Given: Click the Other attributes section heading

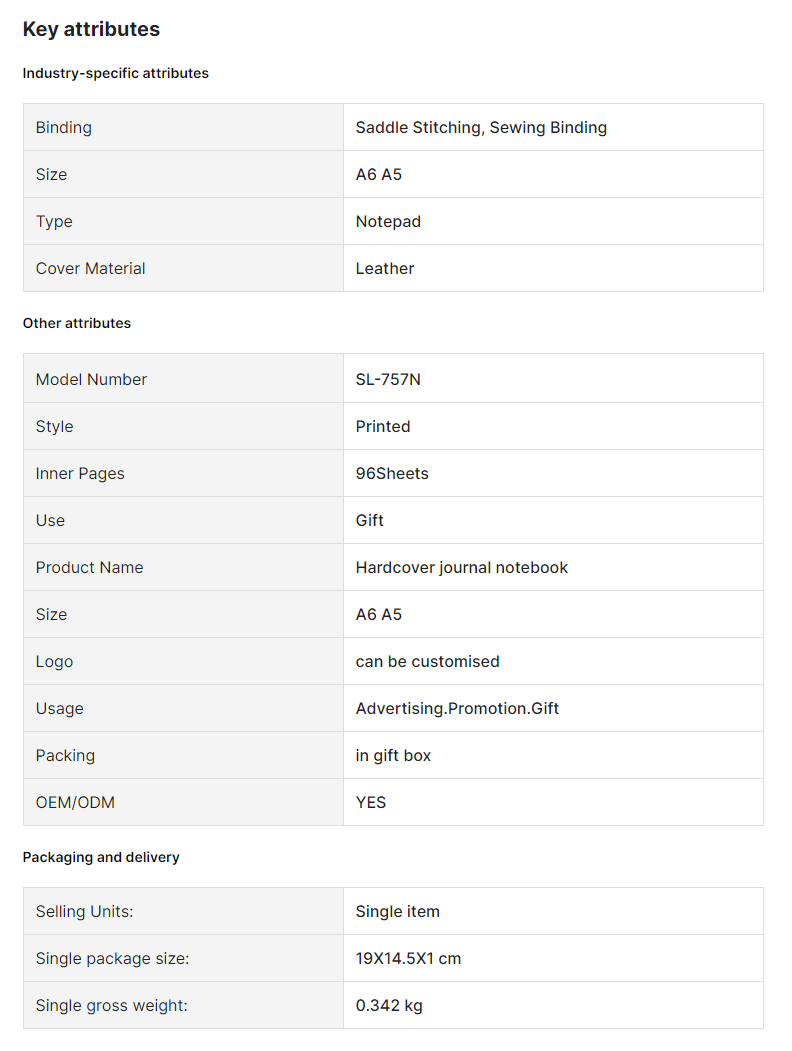Looking at the screenshot, I should 77,323.
